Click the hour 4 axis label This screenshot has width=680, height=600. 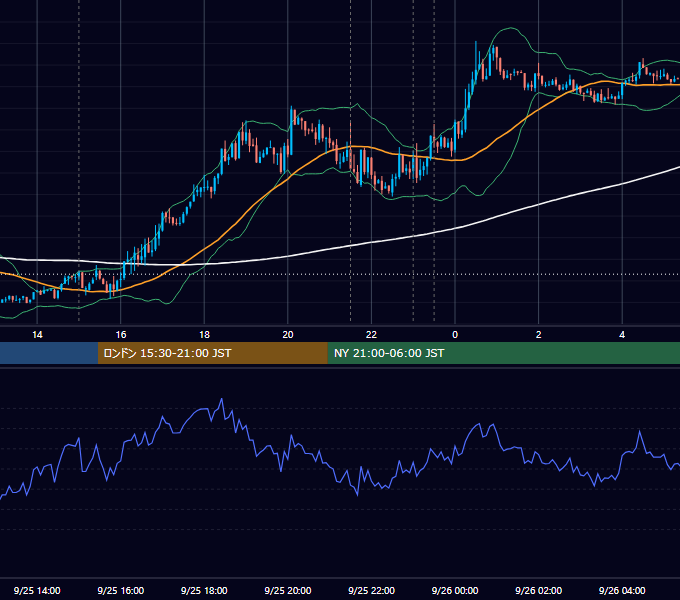622,335
